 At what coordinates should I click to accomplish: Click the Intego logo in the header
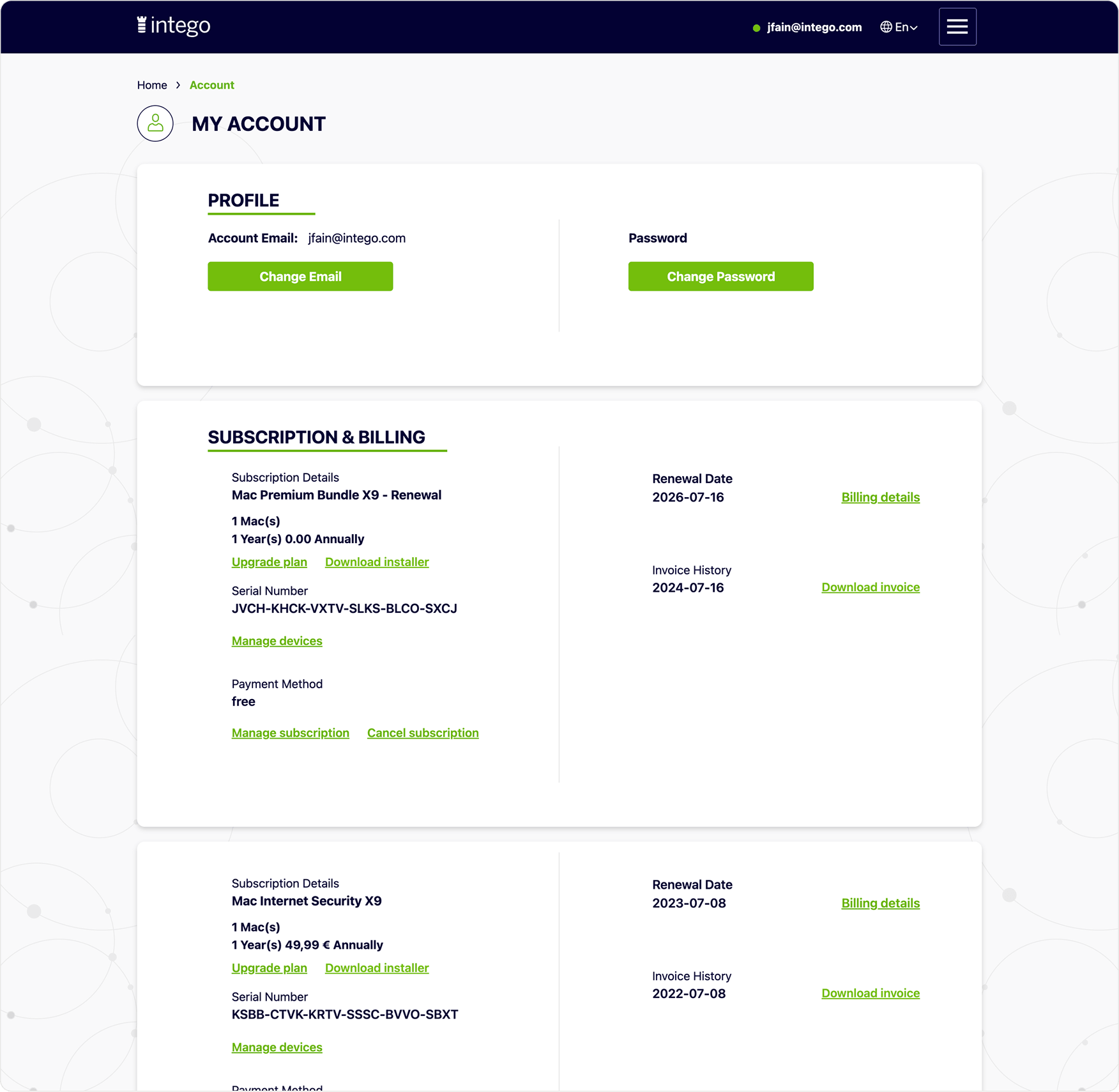[174, 26]
